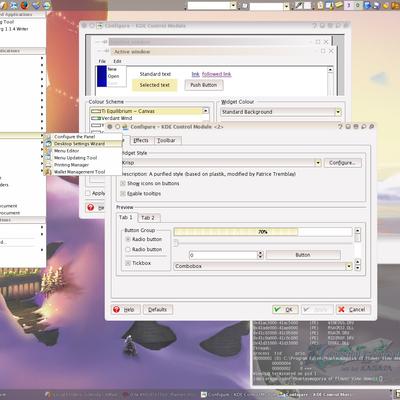Viewport: 400px width, 400px height.
Task: Select preview Tab 2
Action: click(148, 218)
